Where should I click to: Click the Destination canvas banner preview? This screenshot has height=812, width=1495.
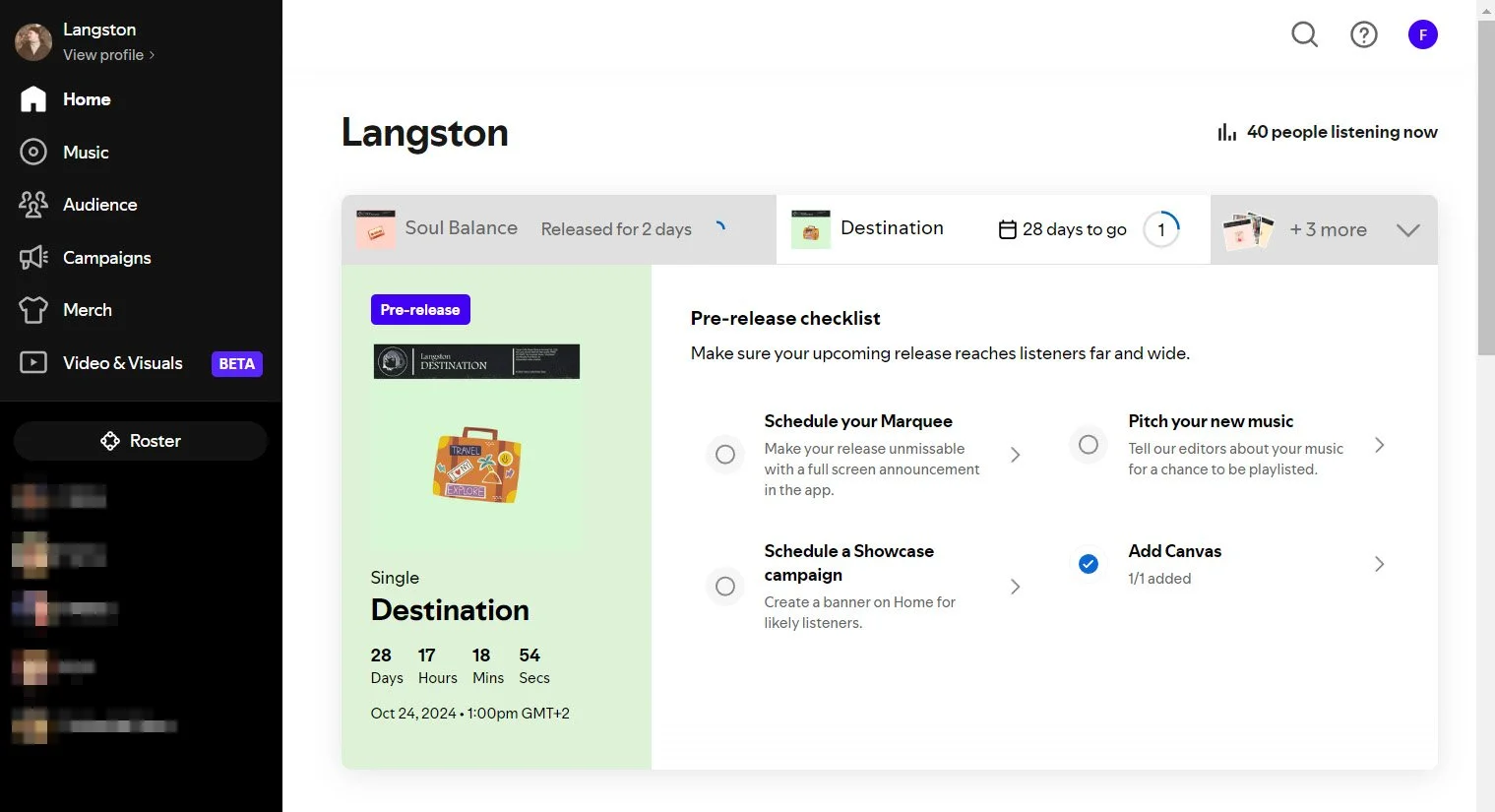[476, 361]
